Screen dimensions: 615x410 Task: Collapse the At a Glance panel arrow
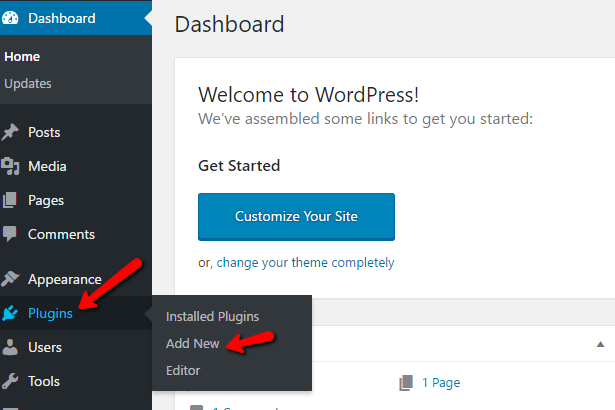click(x=600, y=344)
